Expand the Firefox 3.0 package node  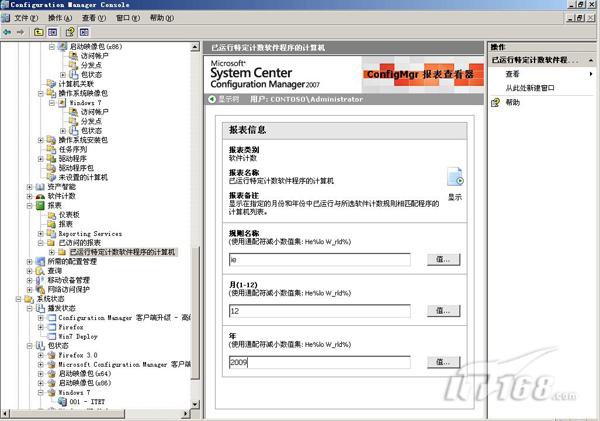coord(41,355)
